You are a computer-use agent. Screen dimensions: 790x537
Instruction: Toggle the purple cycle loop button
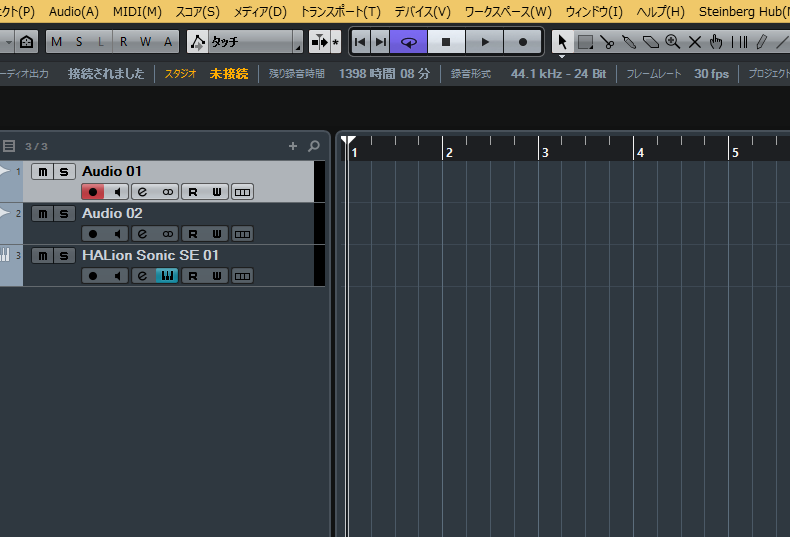pyautogui.click(x=409, y=42)
